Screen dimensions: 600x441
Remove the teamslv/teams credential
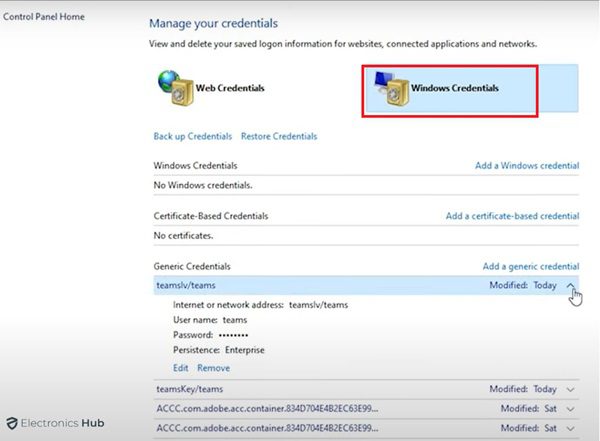(214, 368)
